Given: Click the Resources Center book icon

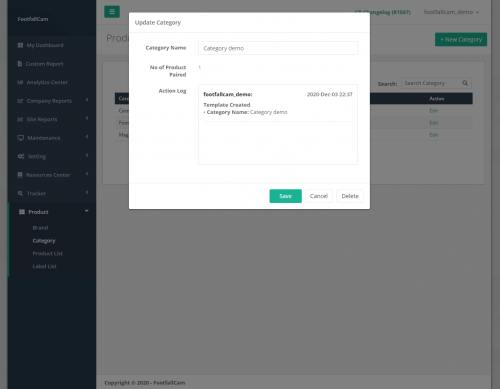Looking at the screenshot, I should pyautogui.click(x=20, y=175).
